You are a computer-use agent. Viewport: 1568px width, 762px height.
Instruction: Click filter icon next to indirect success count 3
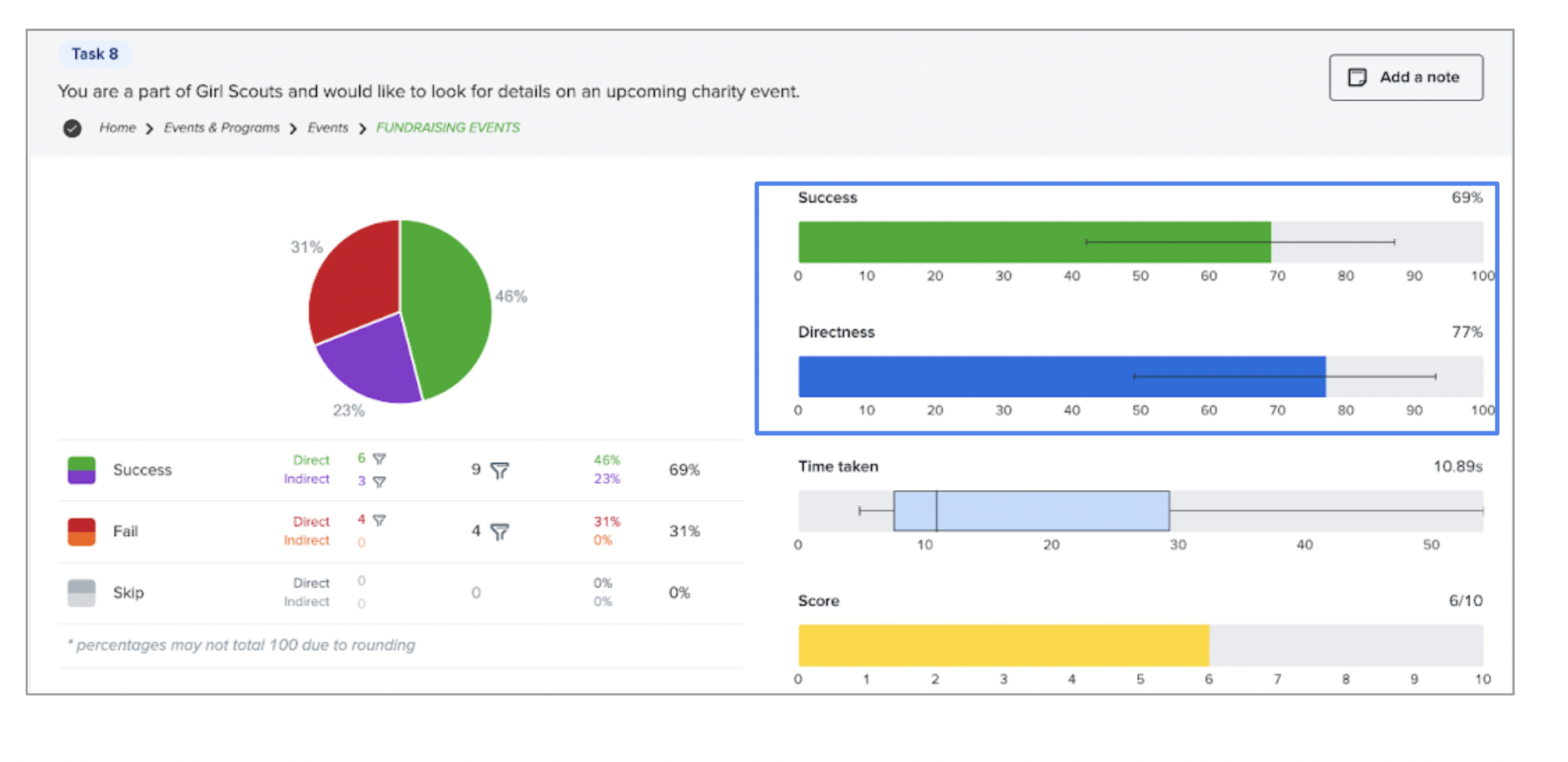379,482
